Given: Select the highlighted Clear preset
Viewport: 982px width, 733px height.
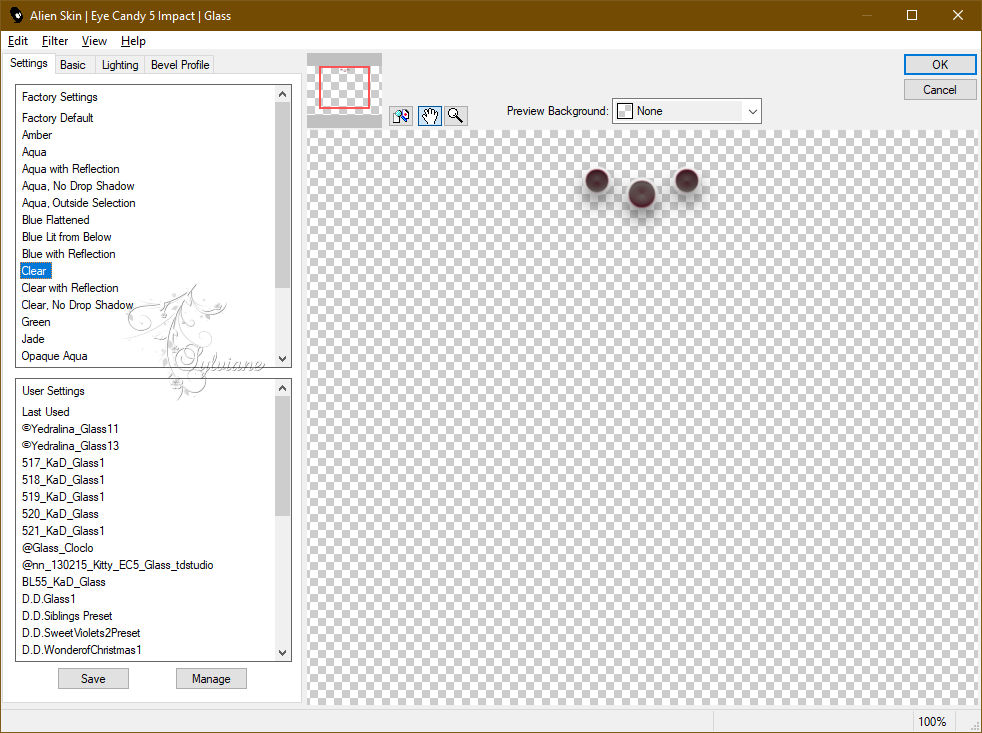Looking at the screenshot, I should tap(36, 271).
